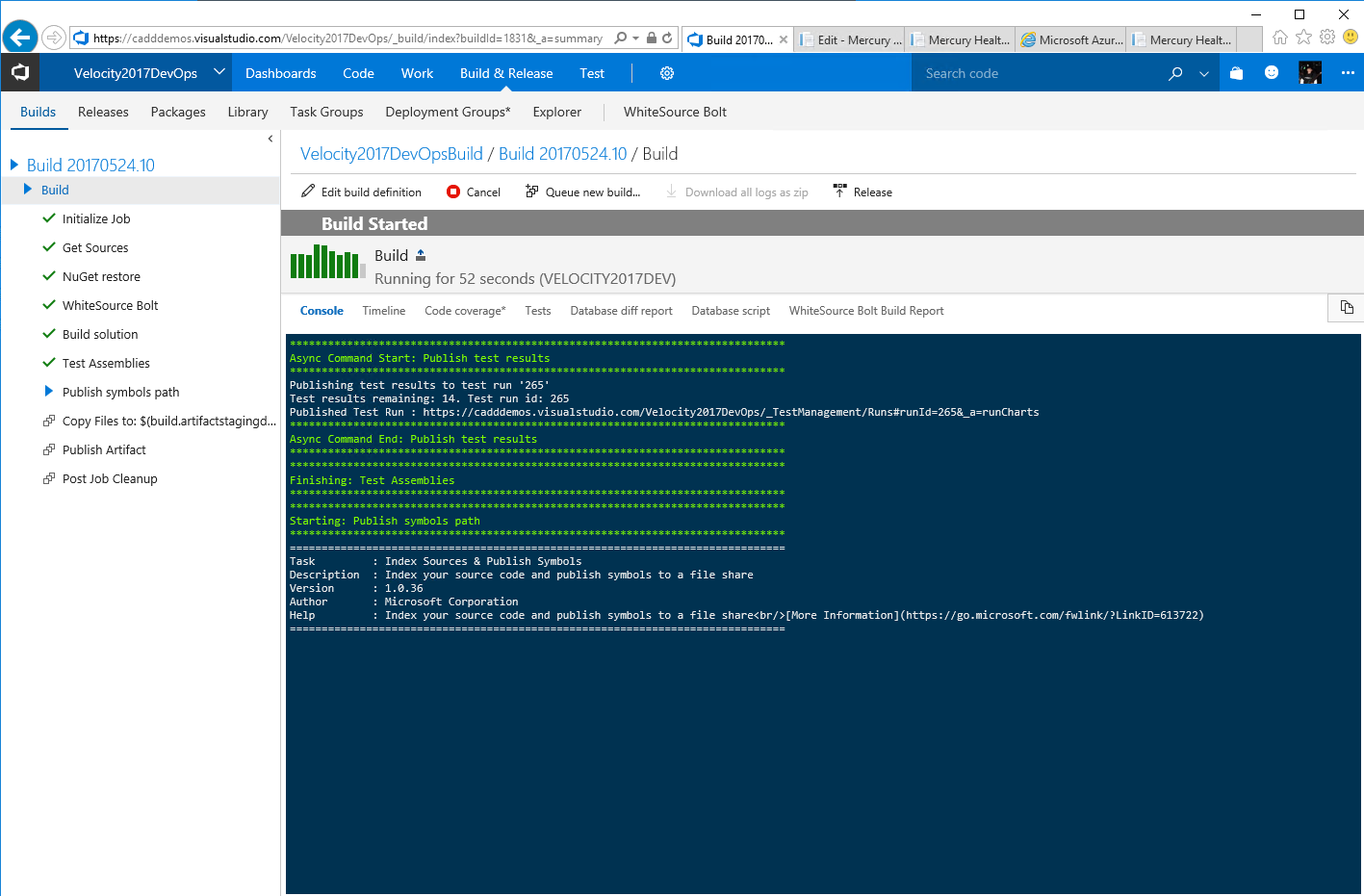The width and height of the screenshot is (1364, 896).
Task: Open the Code hub
Action: coord(358,73)
